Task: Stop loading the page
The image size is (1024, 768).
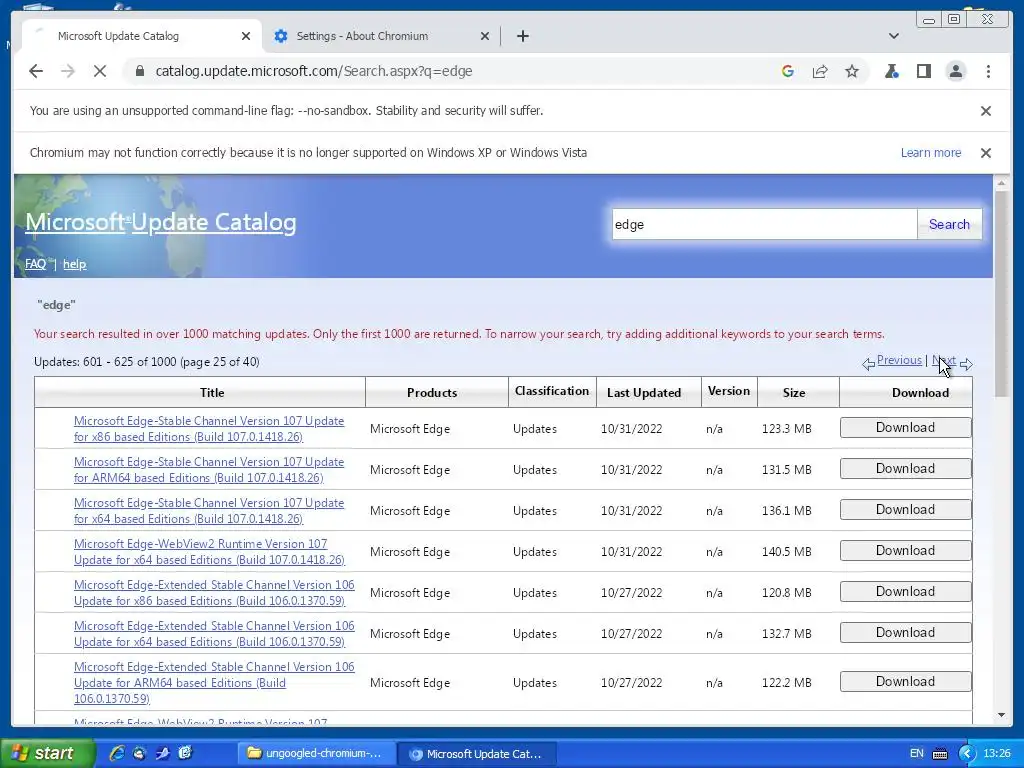Action: (100, 71)
